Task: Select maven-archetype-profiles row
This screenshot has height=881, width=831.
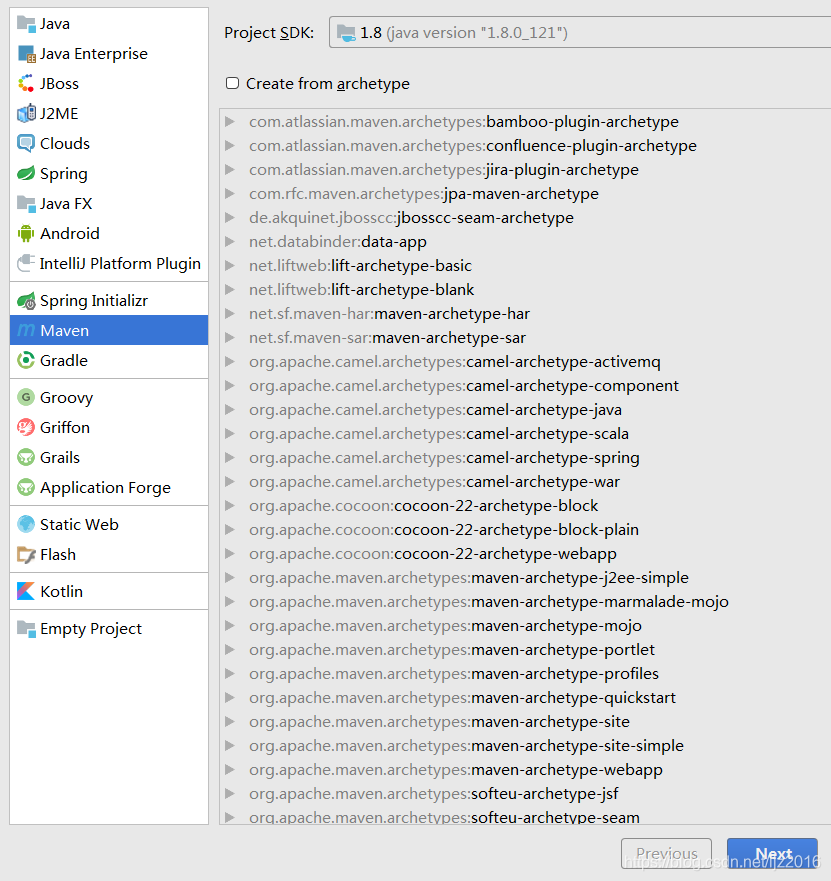Action: point(525,674)
